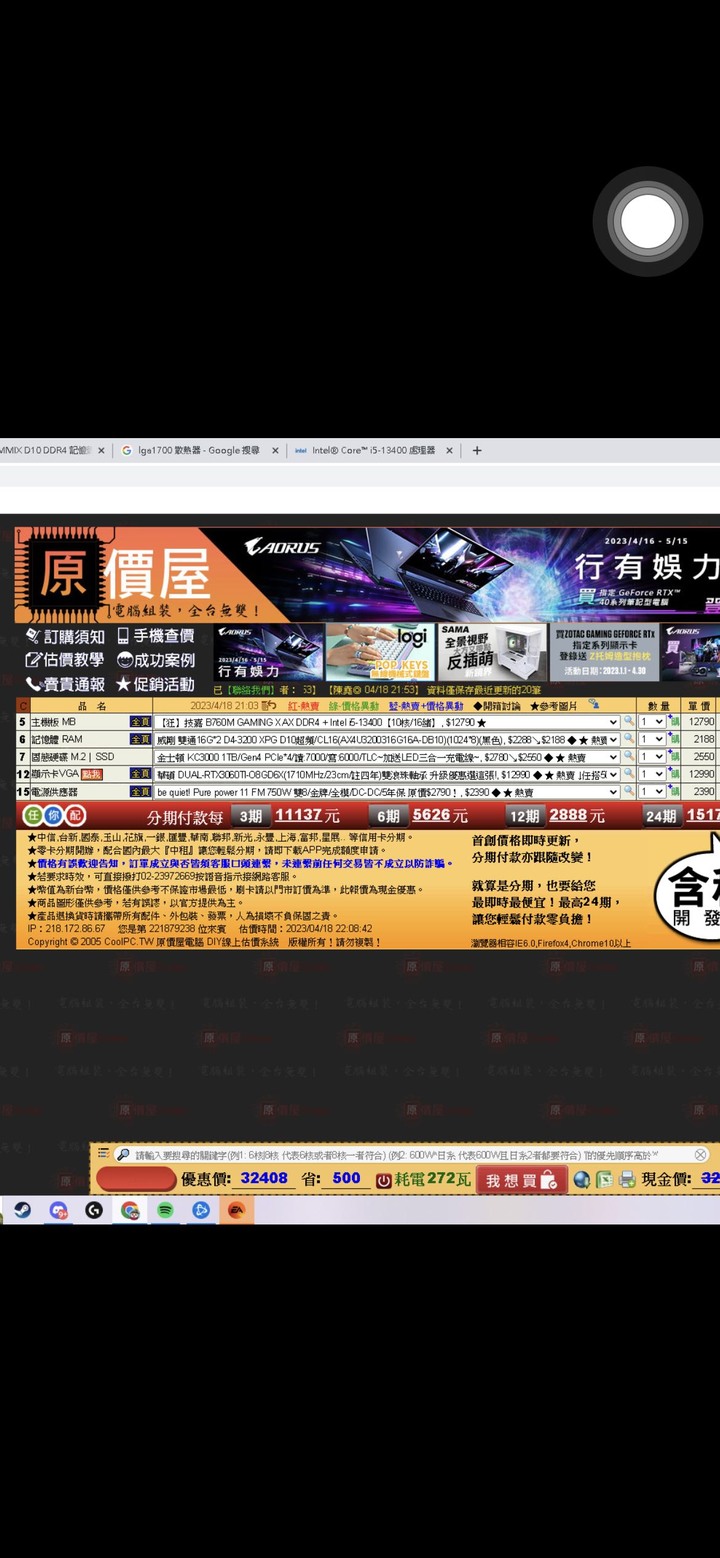Click magnifier icon in 主機板 MB row
This screenshot has width=720, height=1558.
(x=629, y=721)
